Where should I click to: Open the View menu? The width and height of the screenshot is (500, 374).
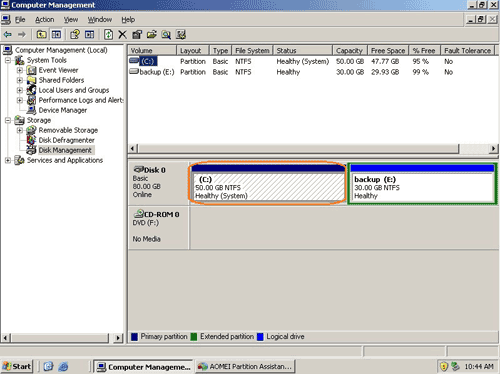71,20
